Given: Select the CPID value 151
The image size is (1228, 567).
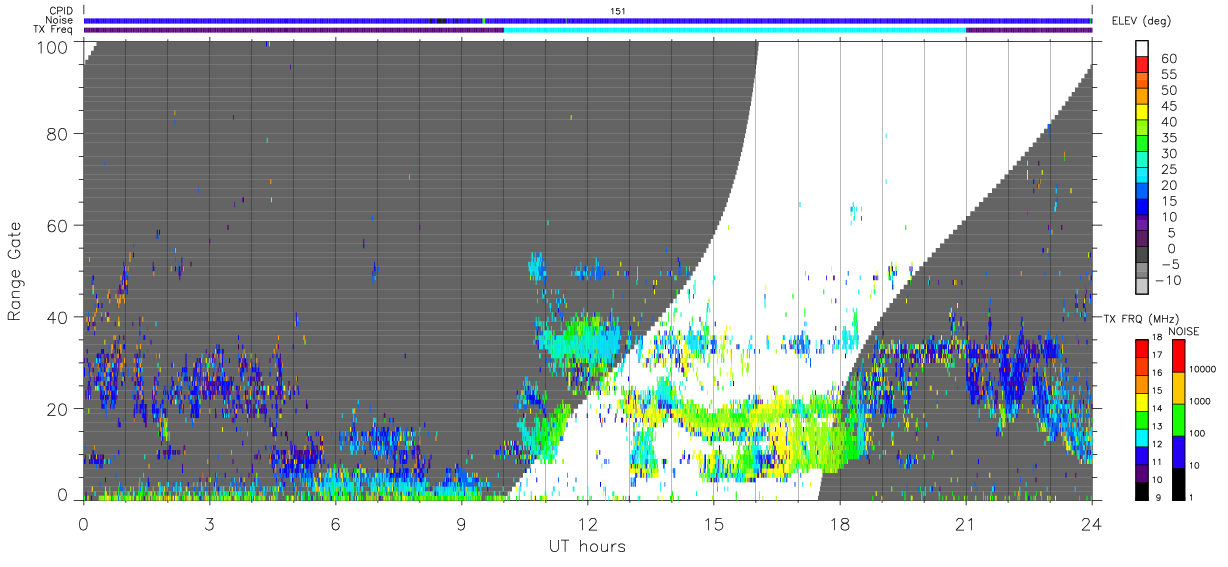Looking at the screenshot, I should 618,11.
